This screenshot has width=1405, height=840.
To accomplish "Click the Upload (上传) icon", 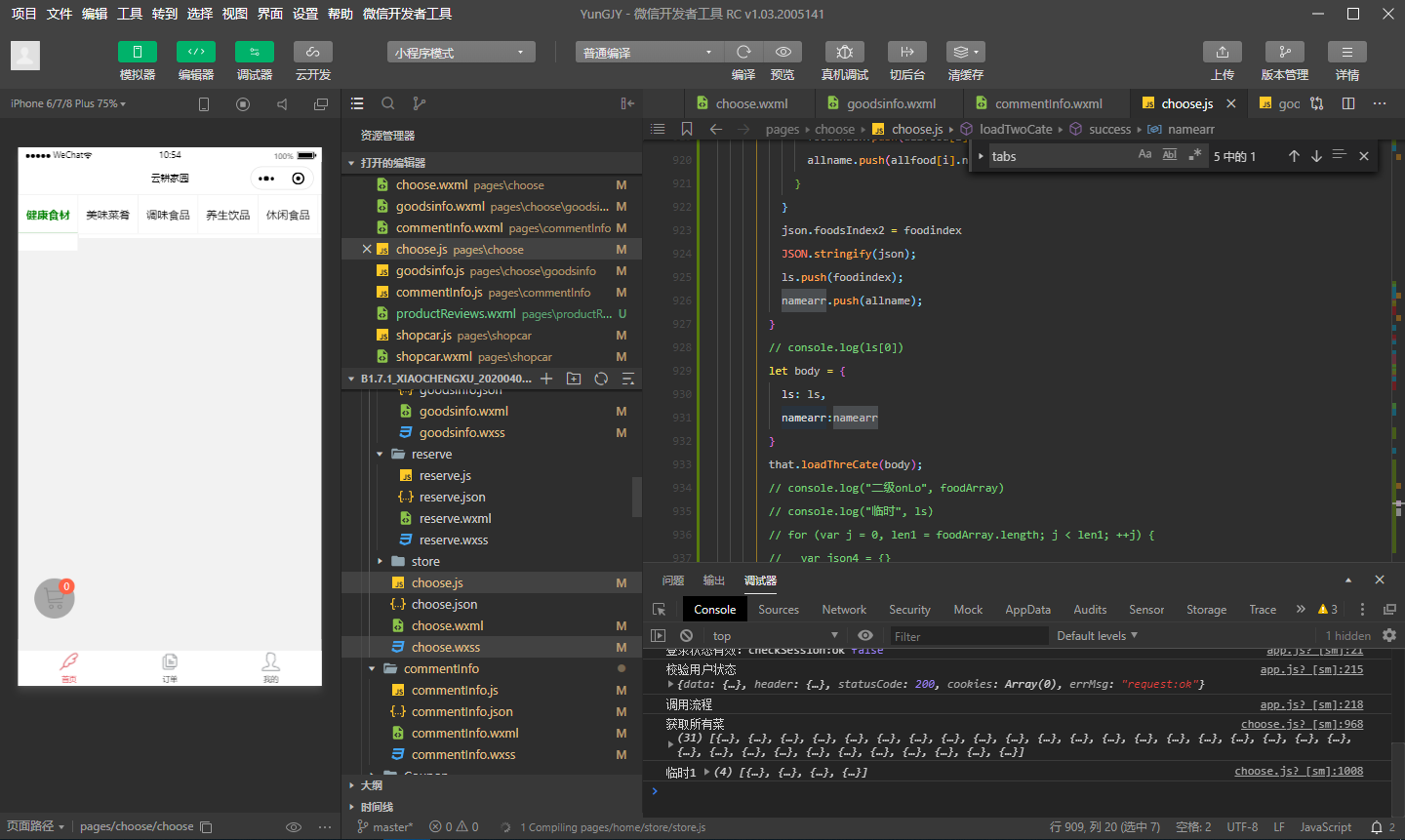I will pyautogui.click(x=1223, y=52).
